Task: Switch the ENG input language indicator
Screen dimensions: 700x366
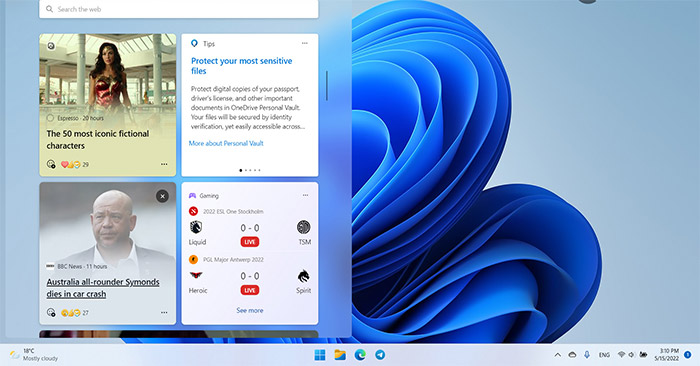Action: [604, 355]
